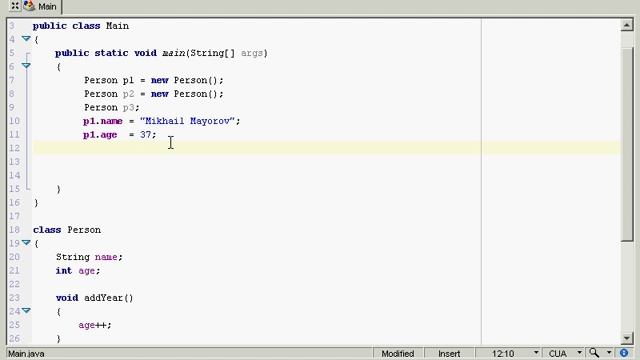Open the dropdown arrow next to magnifier
The image size is (640, 360).
(609, 353)
